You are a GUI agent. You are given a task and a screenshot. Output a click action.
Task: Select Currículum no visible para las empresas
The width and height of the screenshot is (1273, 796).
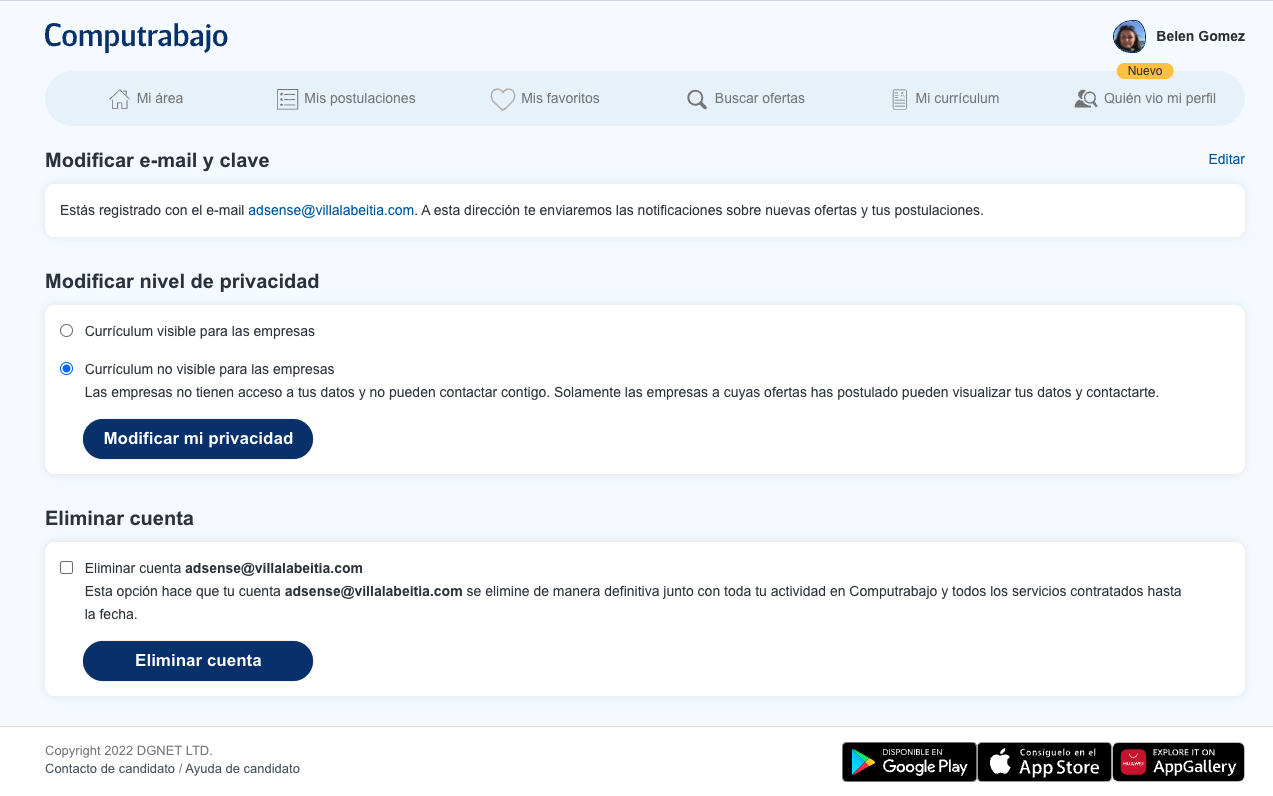[67, 369]
